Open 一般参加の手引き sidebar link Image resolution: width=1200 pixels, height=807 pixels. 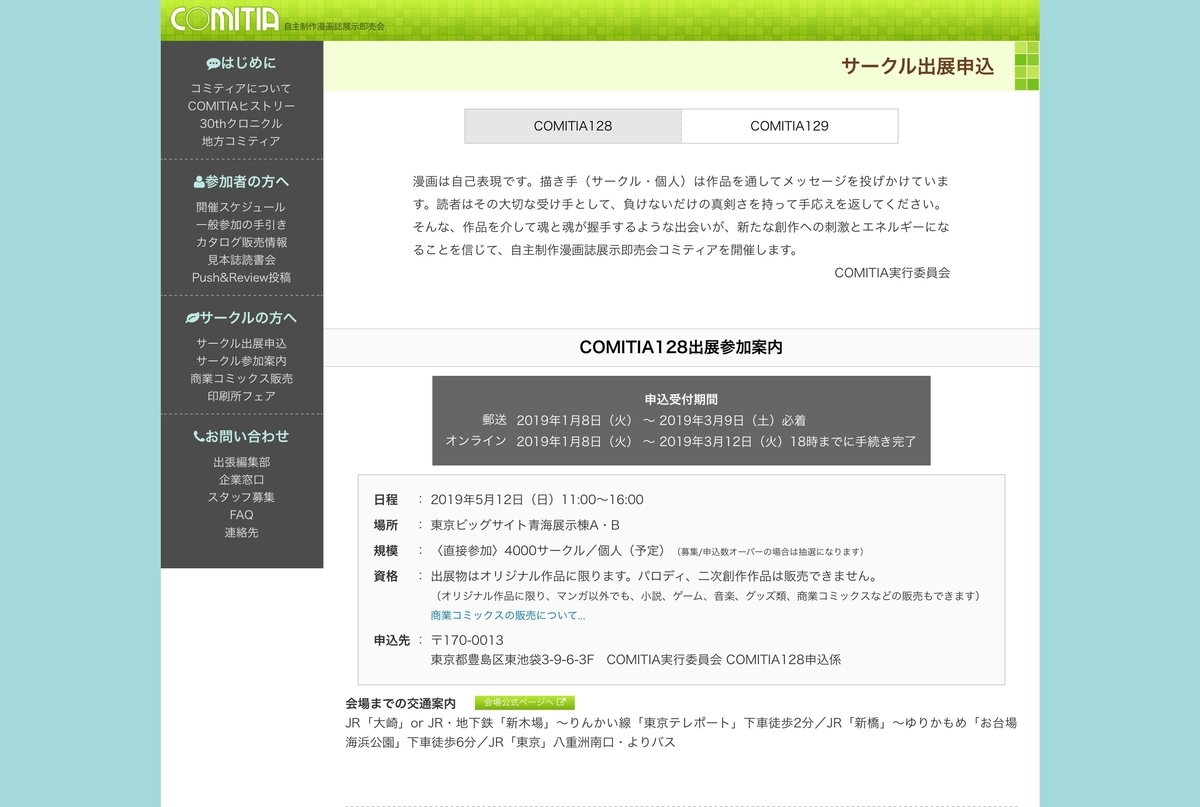[241, 225]
